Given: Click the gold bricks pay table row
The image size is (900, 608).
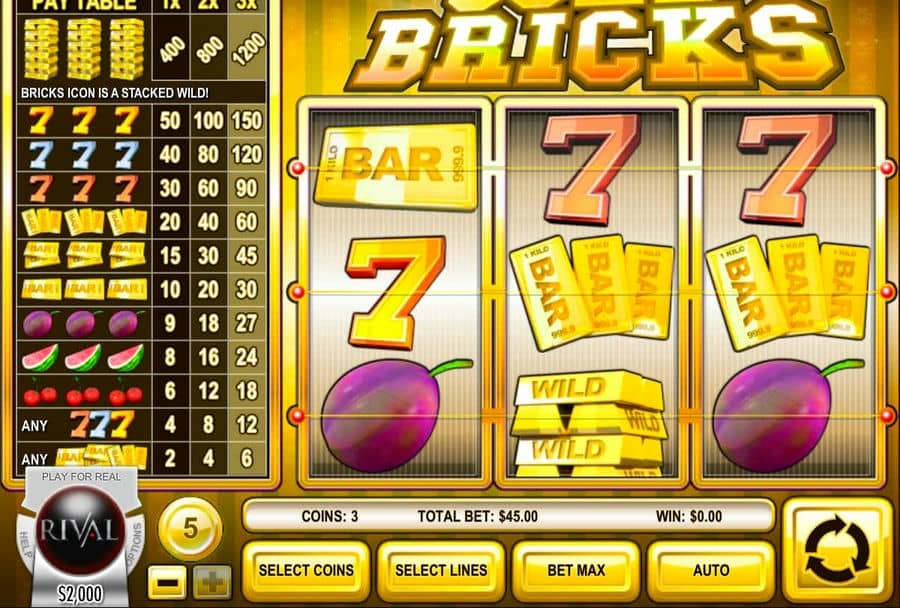Looking at the screenshot, I should pos(142,48).
